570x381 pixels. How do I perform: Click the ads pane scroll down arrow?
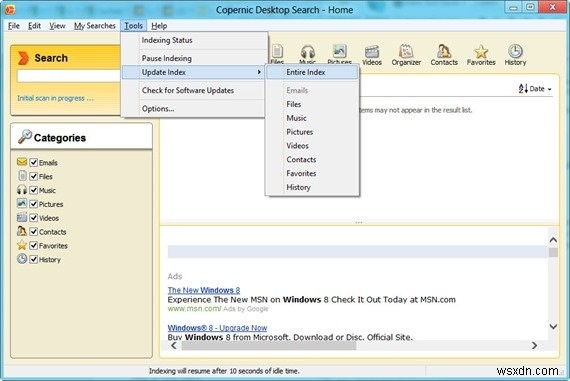553,326
